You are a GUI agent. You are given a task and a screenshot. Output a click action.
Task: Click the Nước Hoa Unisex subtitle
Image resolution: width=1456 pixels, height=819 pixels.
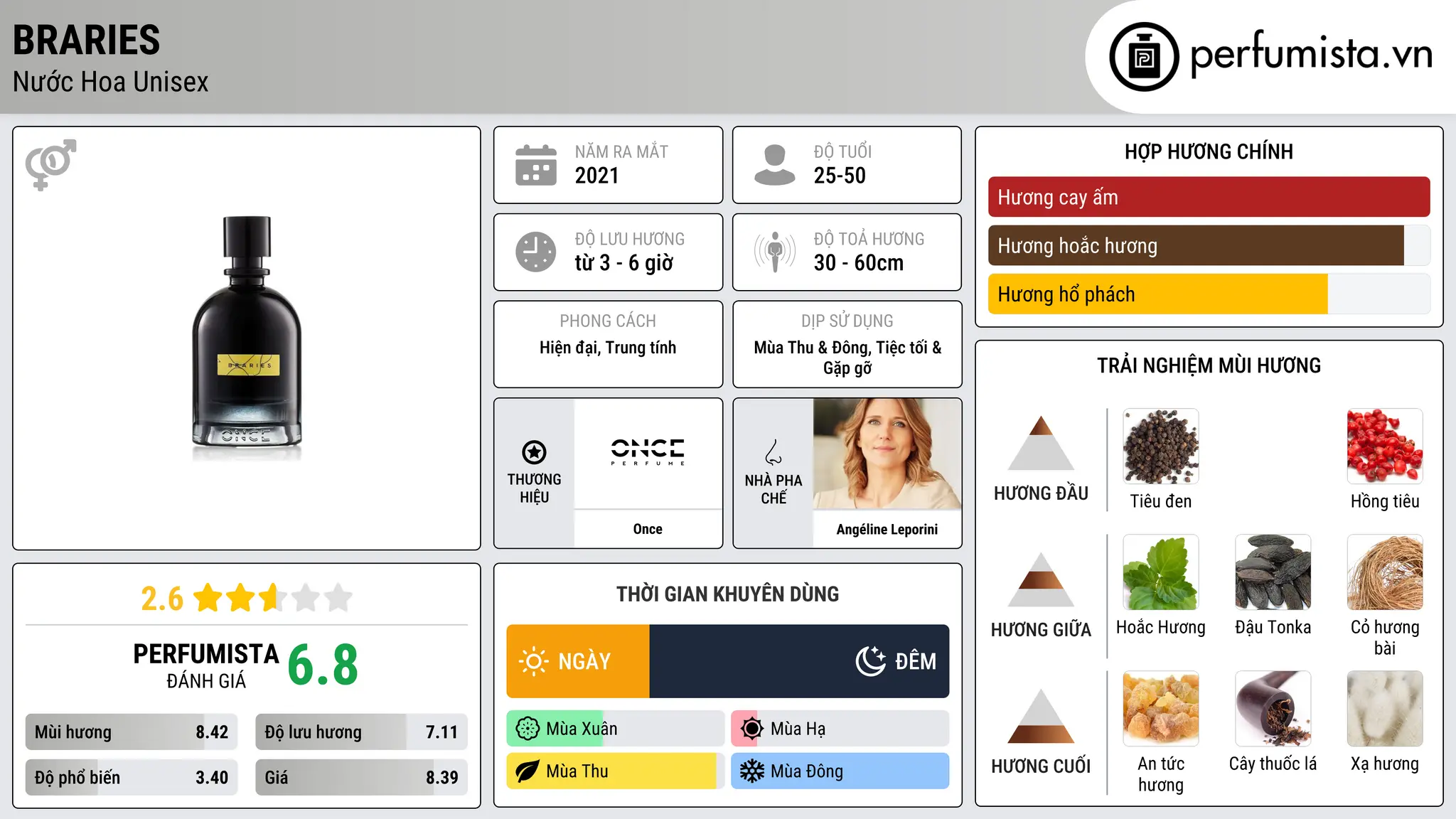pyautogui.click(x=111, y=82)
